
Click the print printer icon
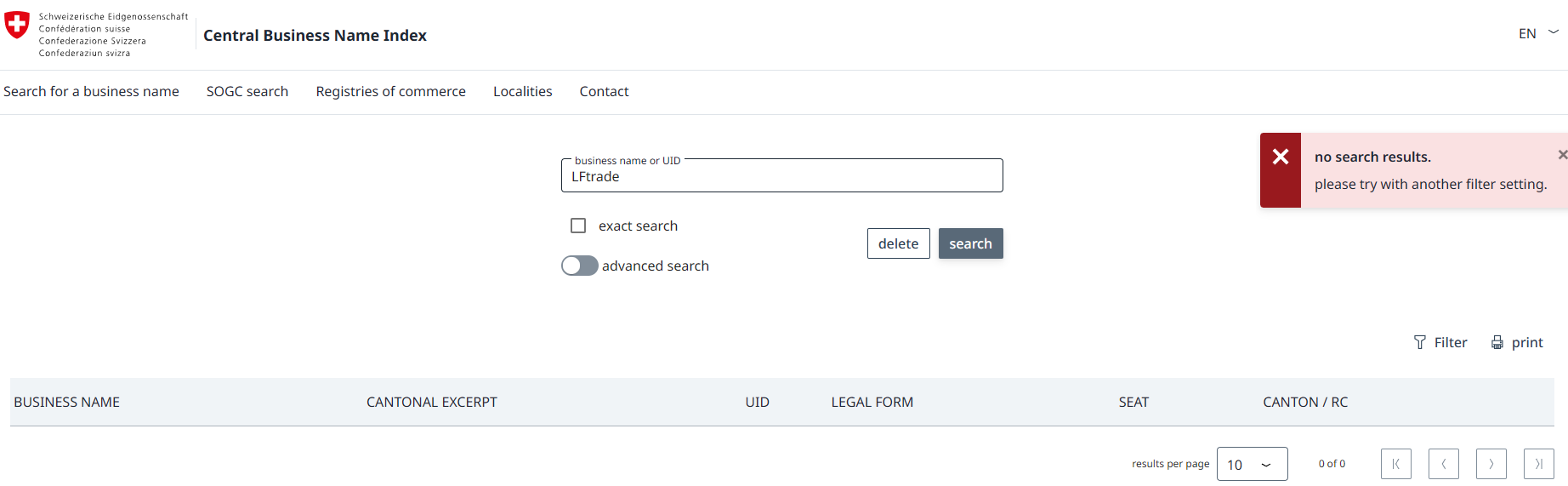coord(1497,342)
